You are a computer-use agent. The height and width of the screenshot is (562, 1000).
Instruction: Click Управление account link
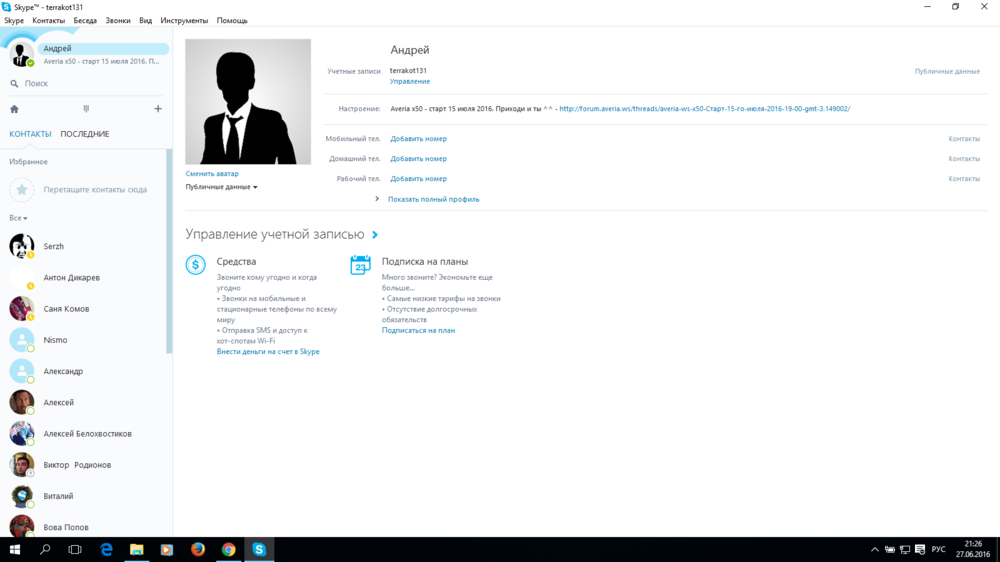click(410, 82)
